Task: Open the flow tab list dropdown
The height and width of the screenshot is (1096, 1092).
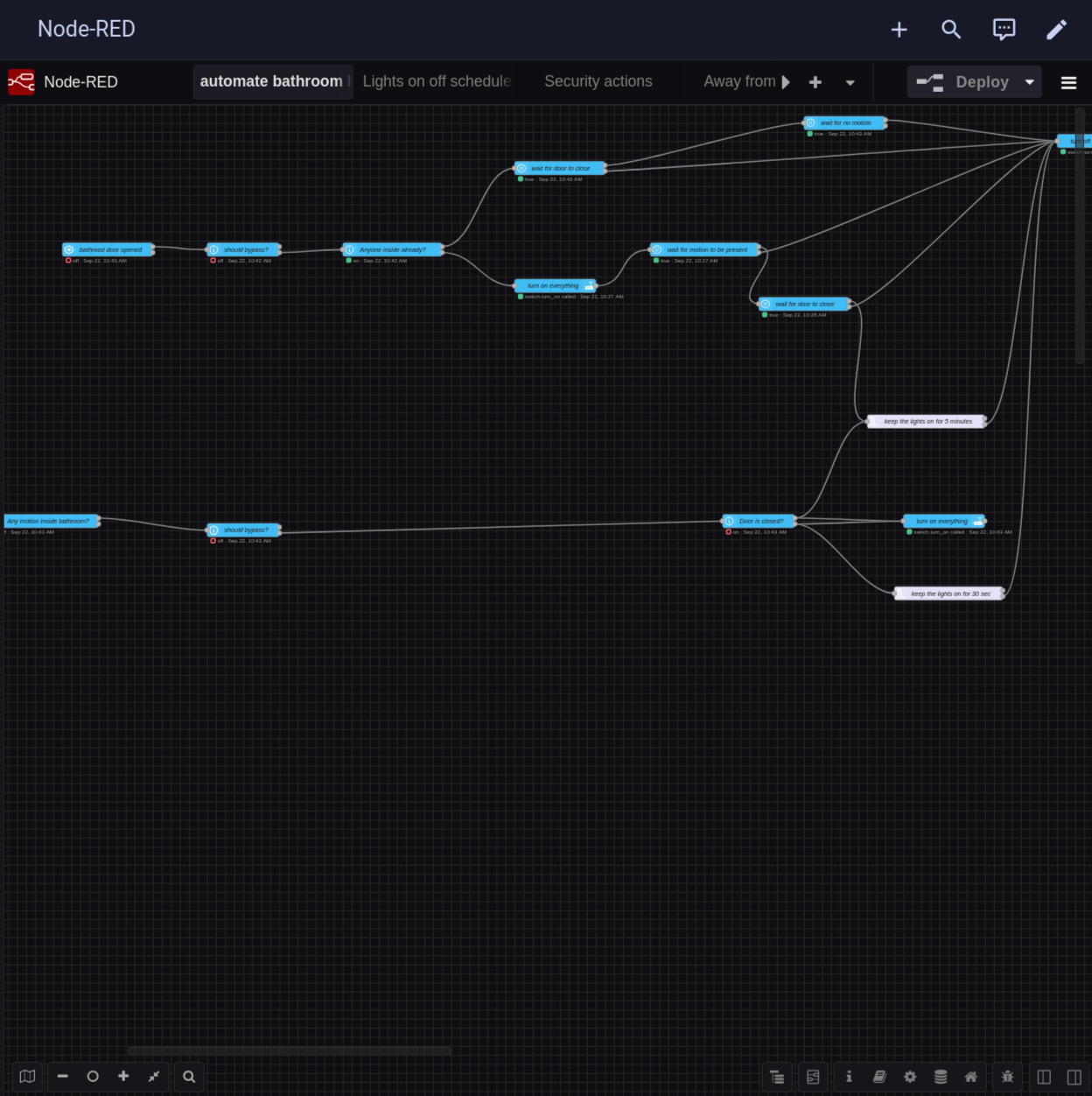Action: tap(850, 82)
